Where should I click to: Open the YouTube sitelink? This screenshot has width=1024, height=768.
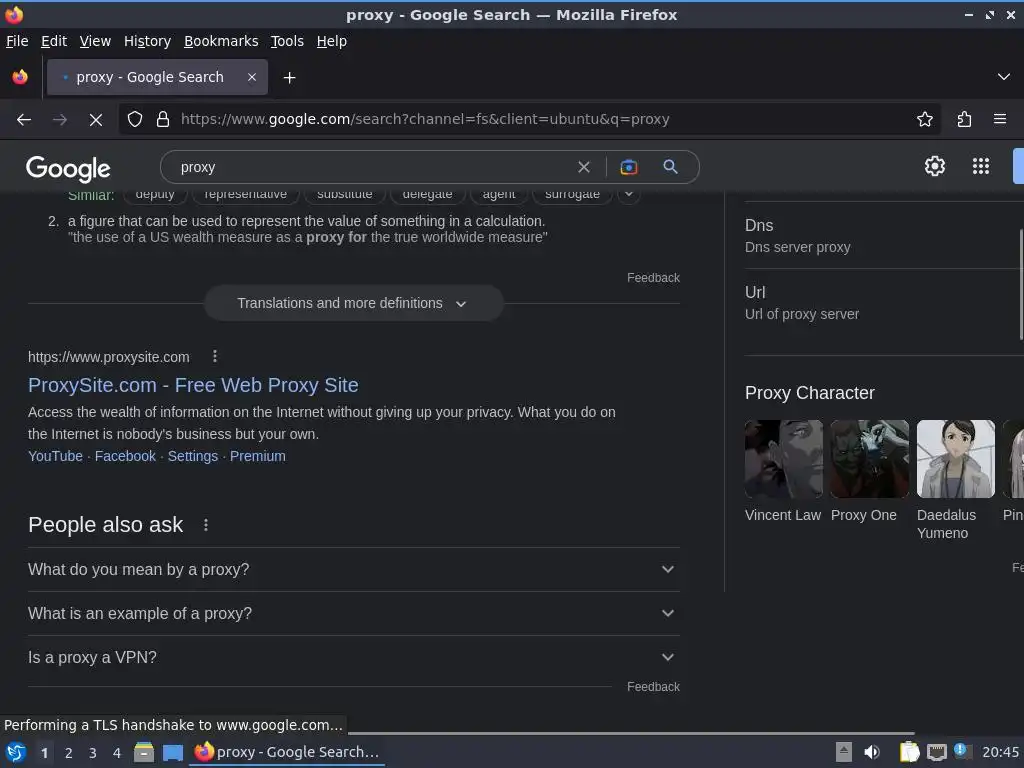(x=56, y=456)
